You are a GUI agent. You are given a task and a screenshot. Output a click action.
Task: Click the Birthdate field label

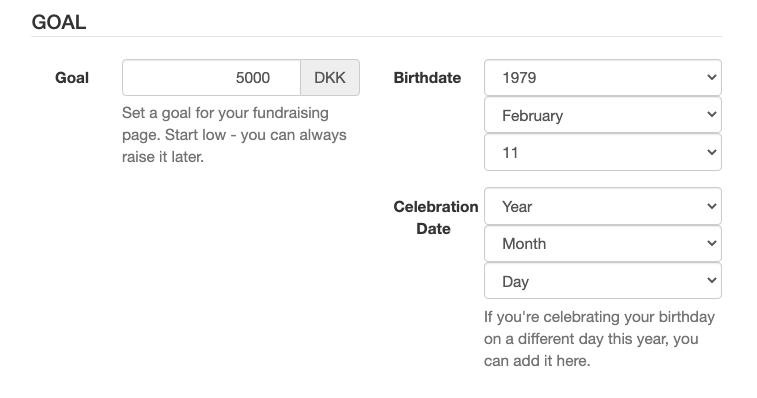[x=427, y=78]
